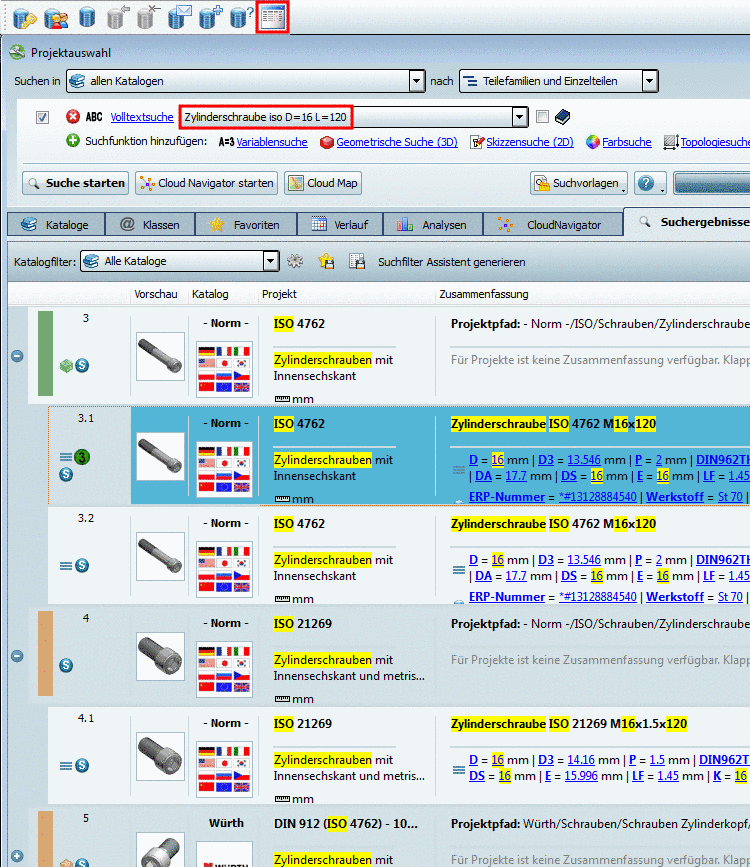Click the grey database with arrow icon
The width and height of the screenshot is (750, 867).
click(117, 17)
